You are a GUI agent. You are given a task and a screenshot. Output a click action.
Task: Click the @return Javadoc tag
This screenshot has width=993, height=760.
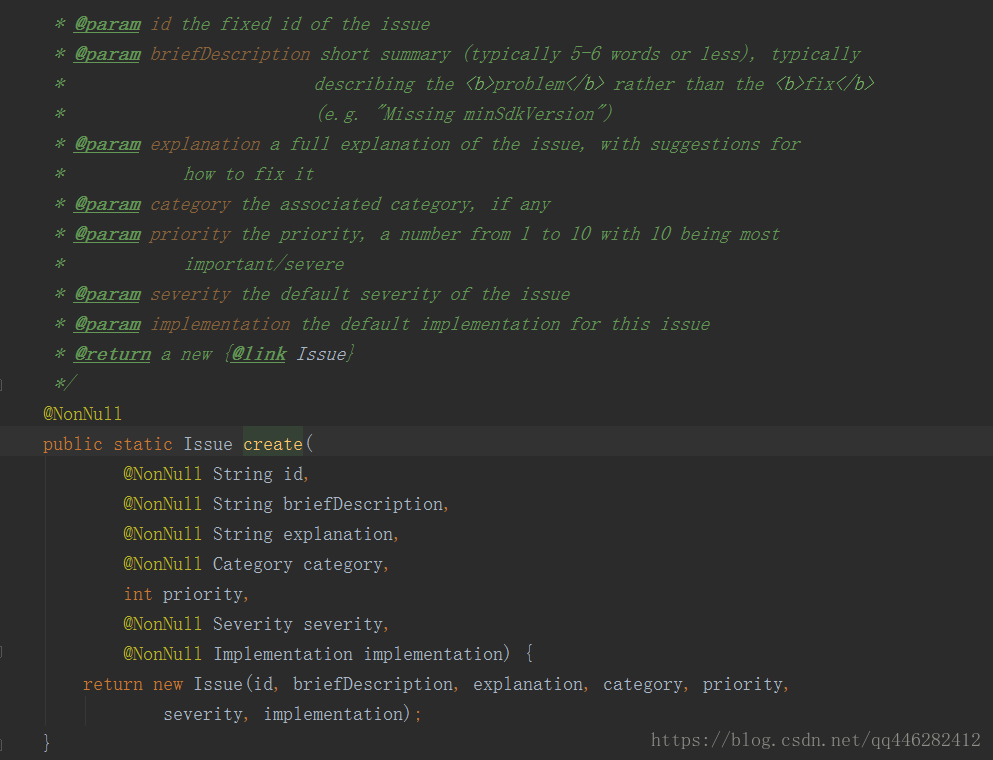[112, 354]
